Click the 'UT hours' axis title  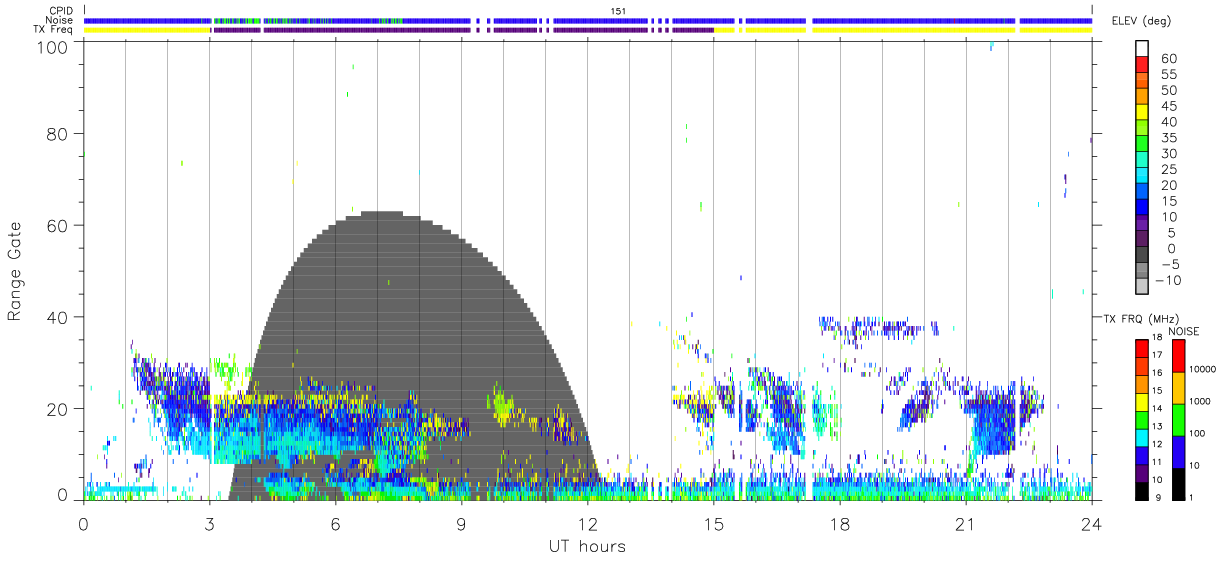coord(587,546)
